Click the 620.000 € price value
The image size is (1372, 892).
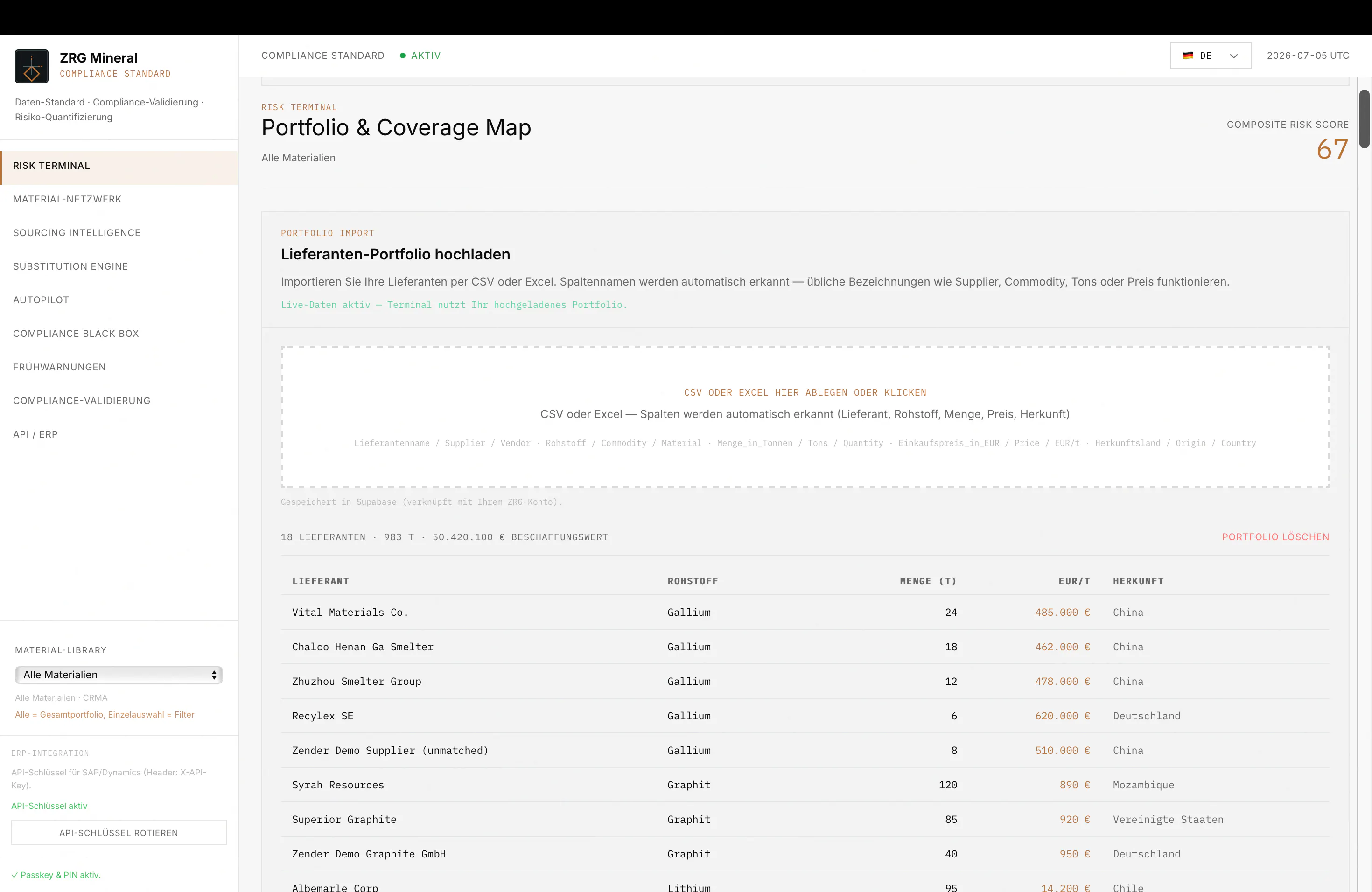tap(1062, 716)
